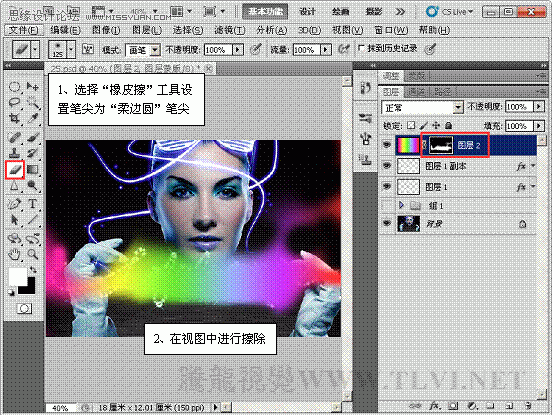Toggle lock position icon
552x415 pixels.
[x=436, y=125]
